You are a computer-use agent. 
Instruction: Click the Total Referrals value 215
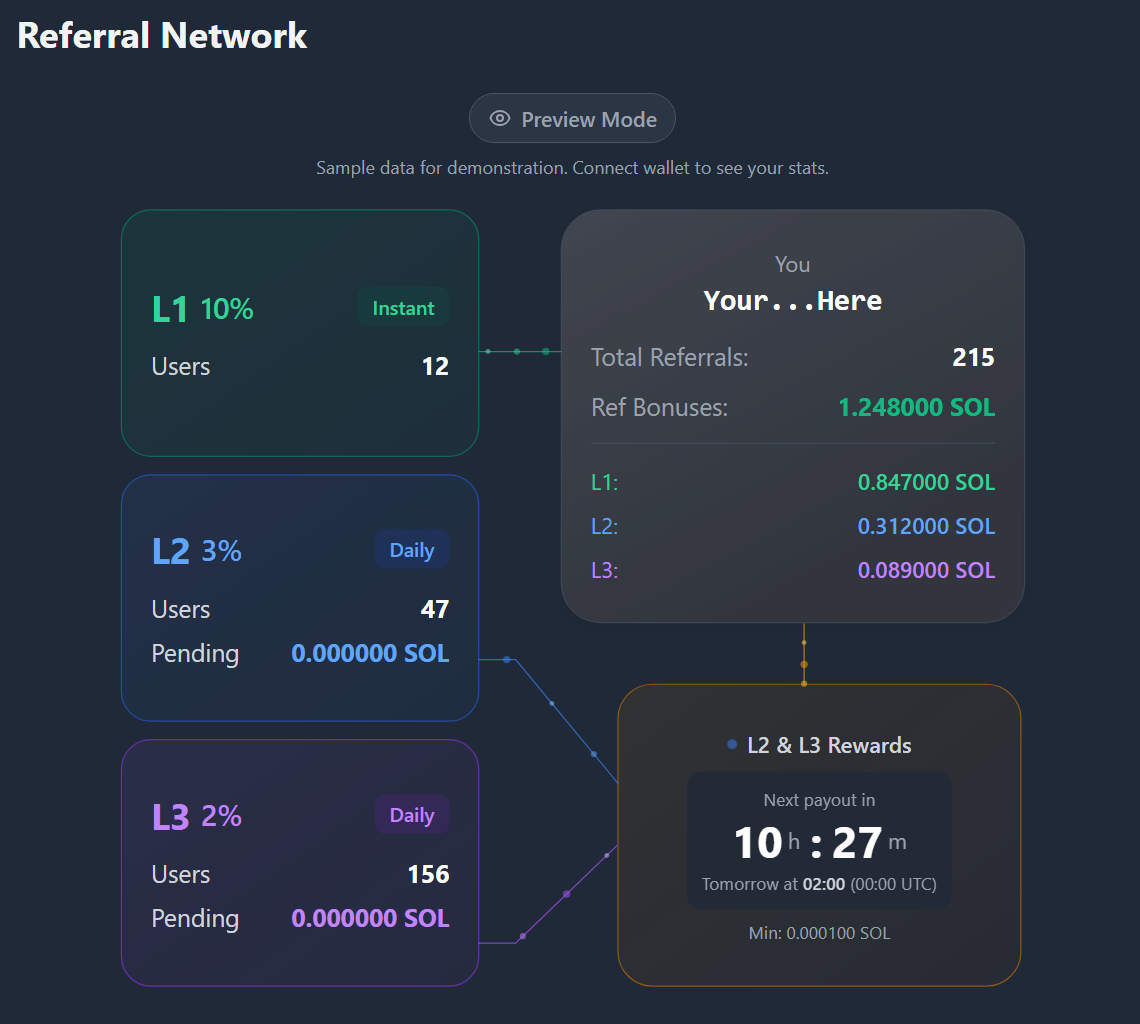(x=973, y=357)
